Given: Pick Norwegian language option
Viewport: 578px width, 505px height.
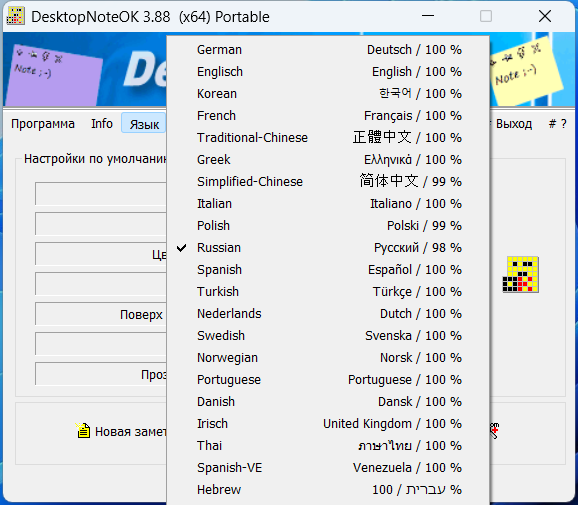Looking at the screenshot, I should click(328, 358).
